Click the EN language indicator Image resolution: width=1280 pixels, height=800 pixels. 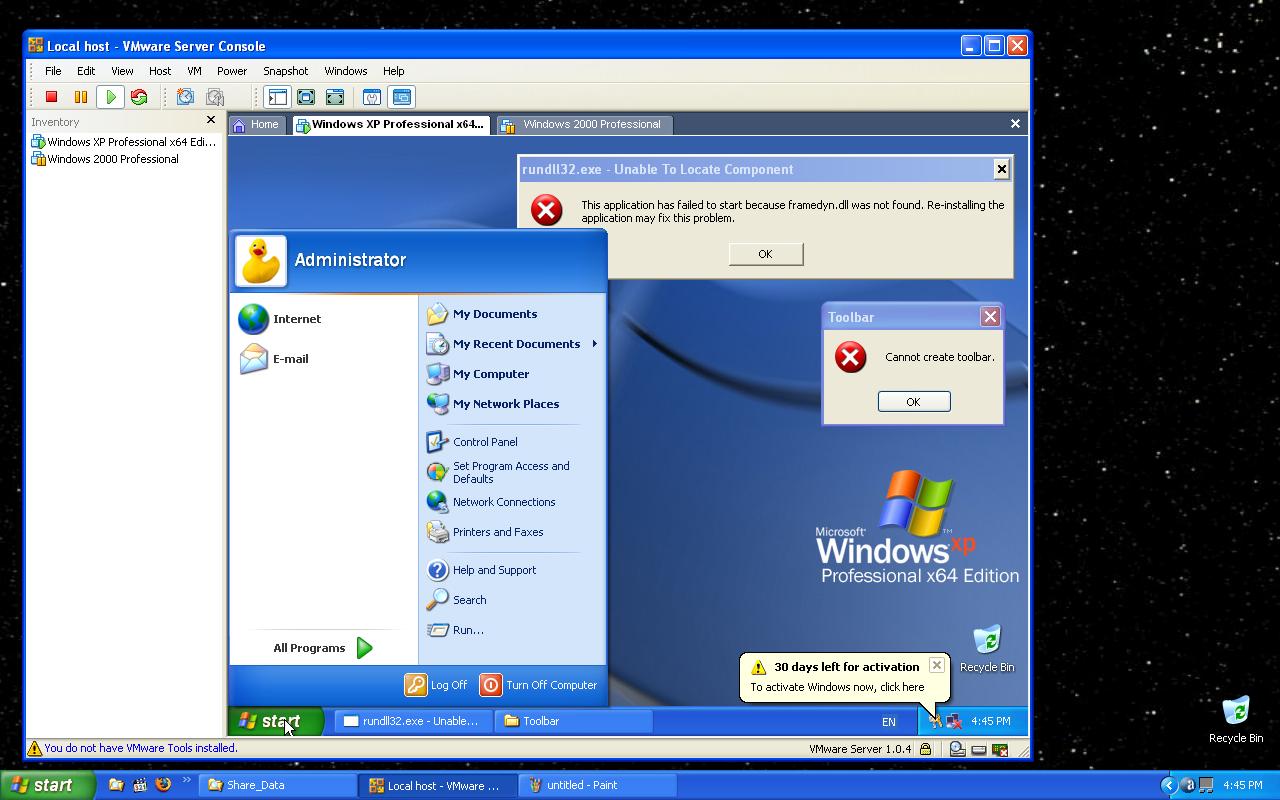click(x=888, y=722)
